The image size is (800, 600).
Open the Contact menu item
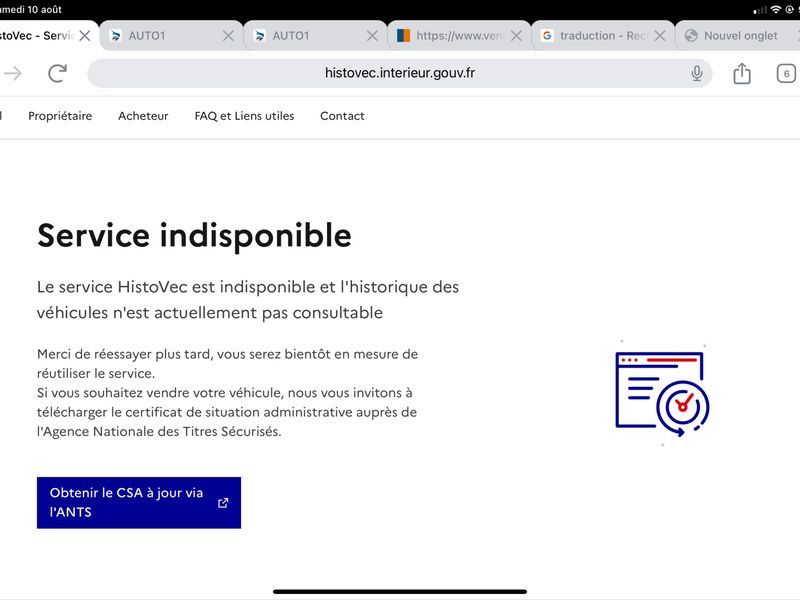(342, 116)
